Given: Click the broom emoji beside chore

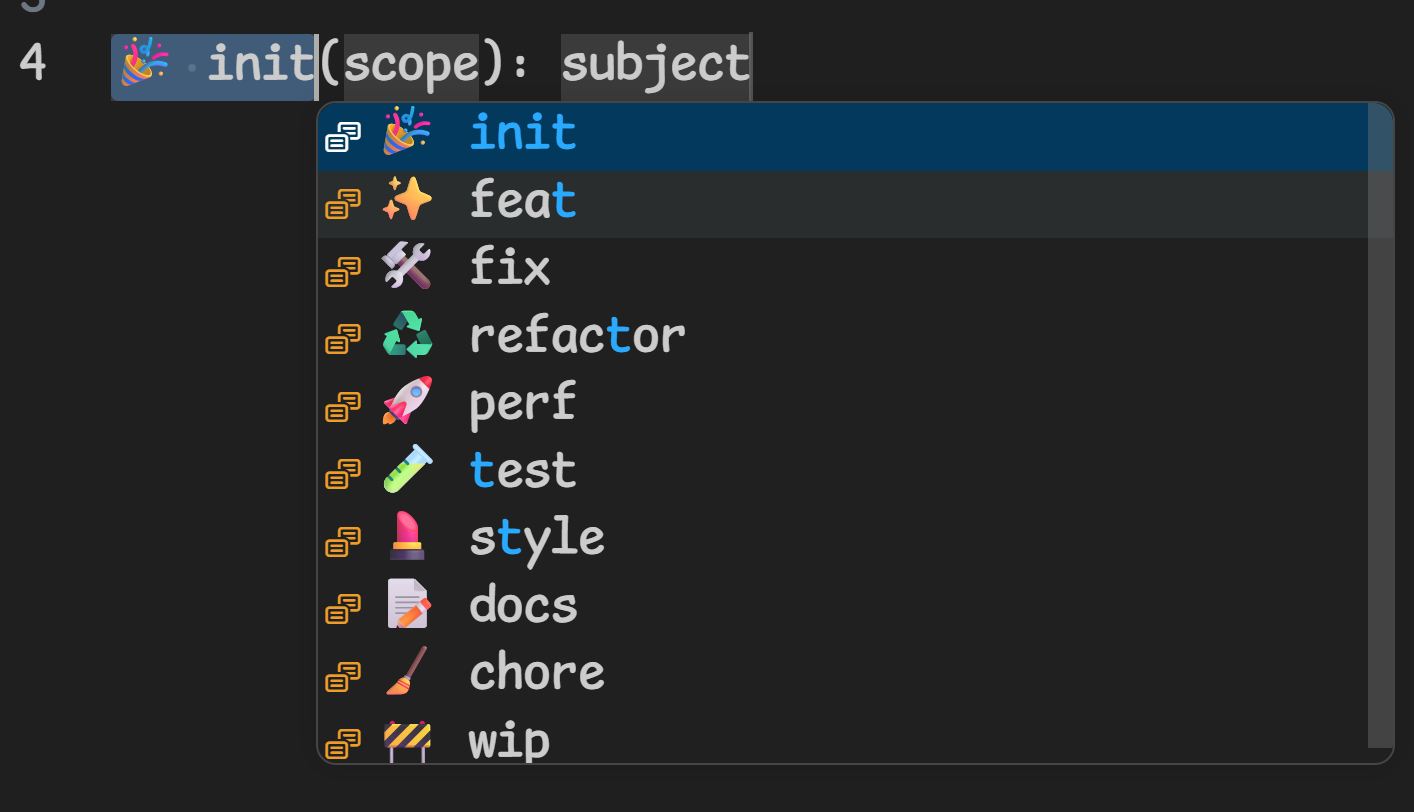Looking at the screenshot, I should point(407,671).
